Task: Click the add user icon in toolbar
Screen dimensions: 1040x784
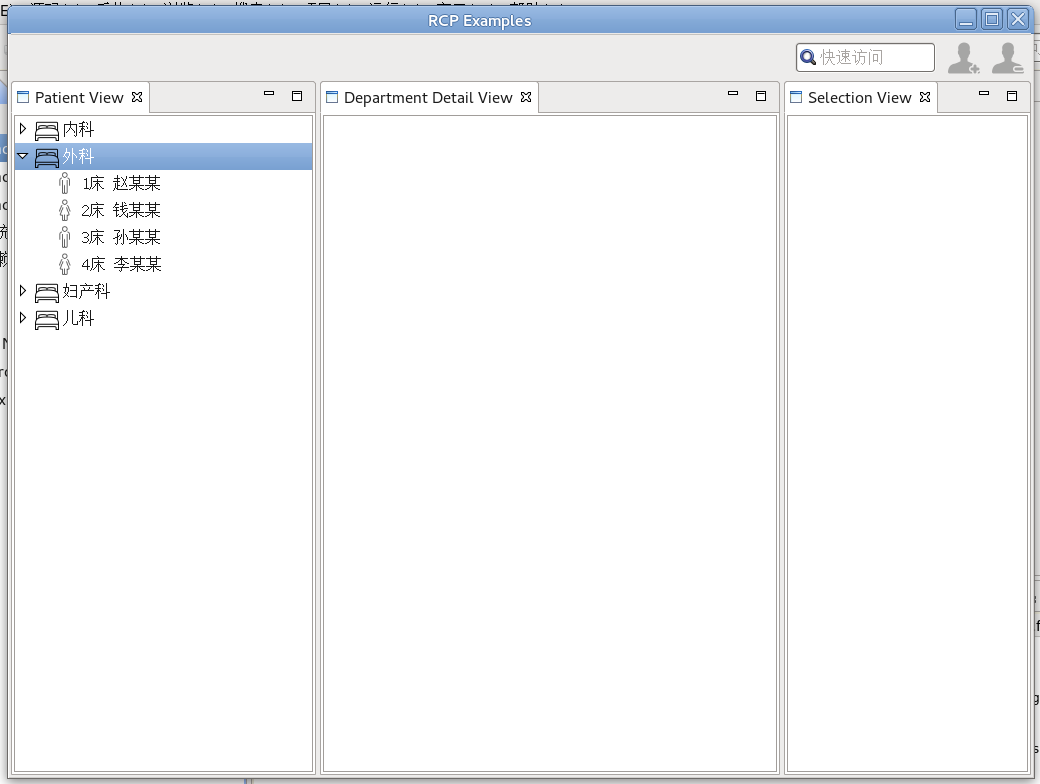Action: 964,58
